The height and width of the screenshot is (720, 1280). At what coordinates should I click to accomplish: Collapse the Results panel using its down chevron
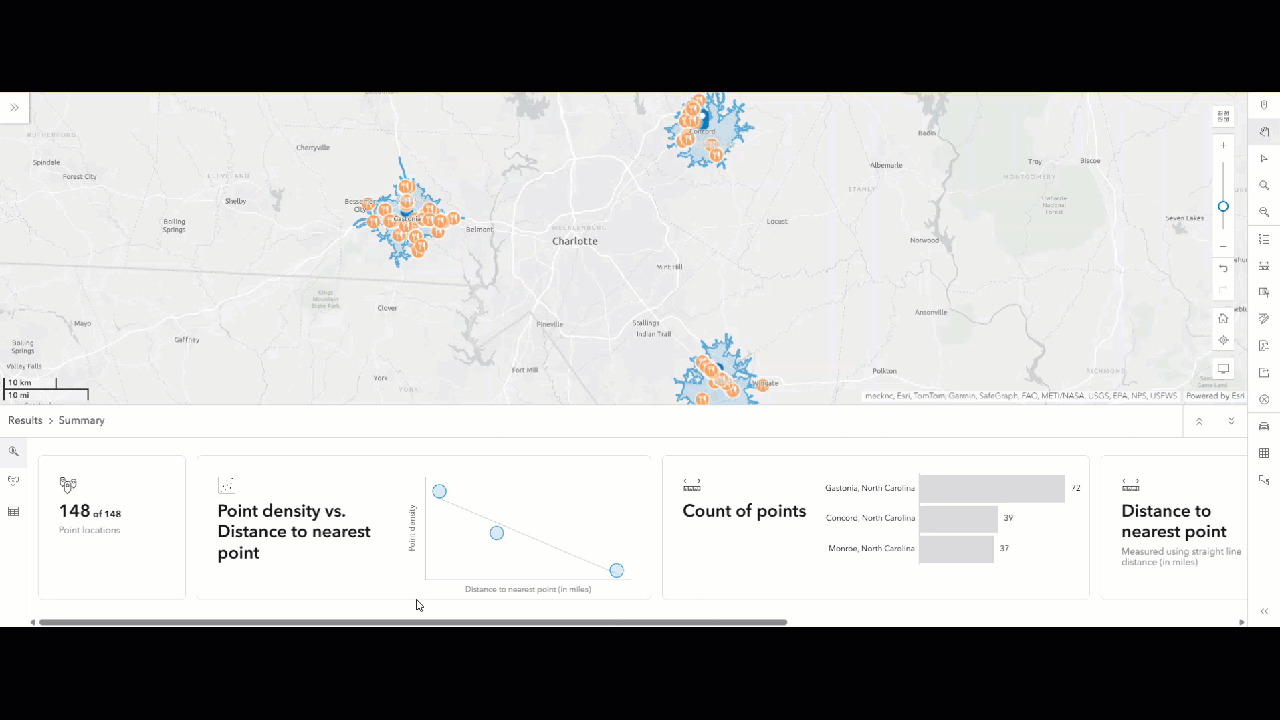click(1231, 421)
